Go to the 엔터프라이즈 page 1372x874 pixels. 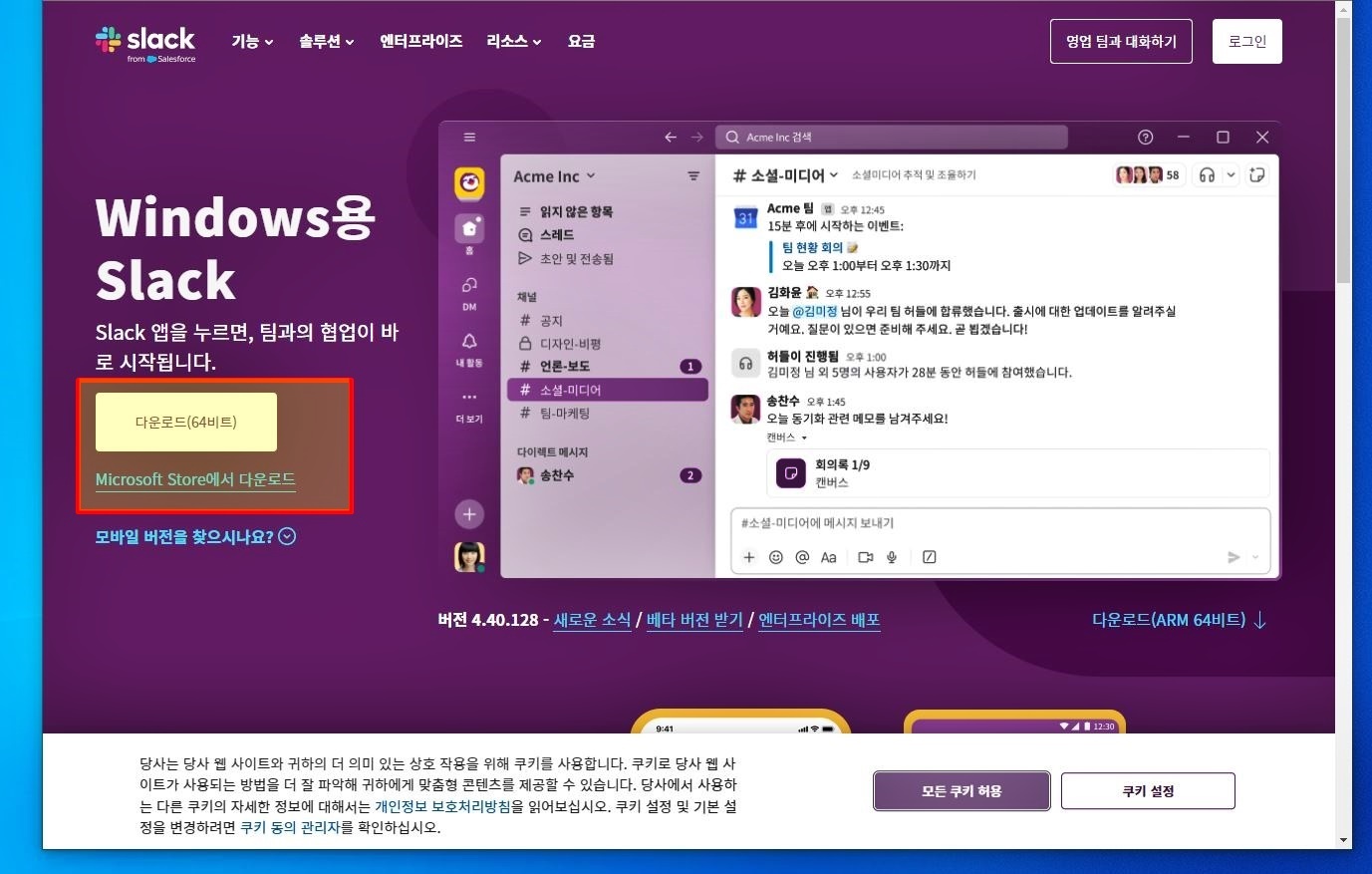tap(420, 42)
